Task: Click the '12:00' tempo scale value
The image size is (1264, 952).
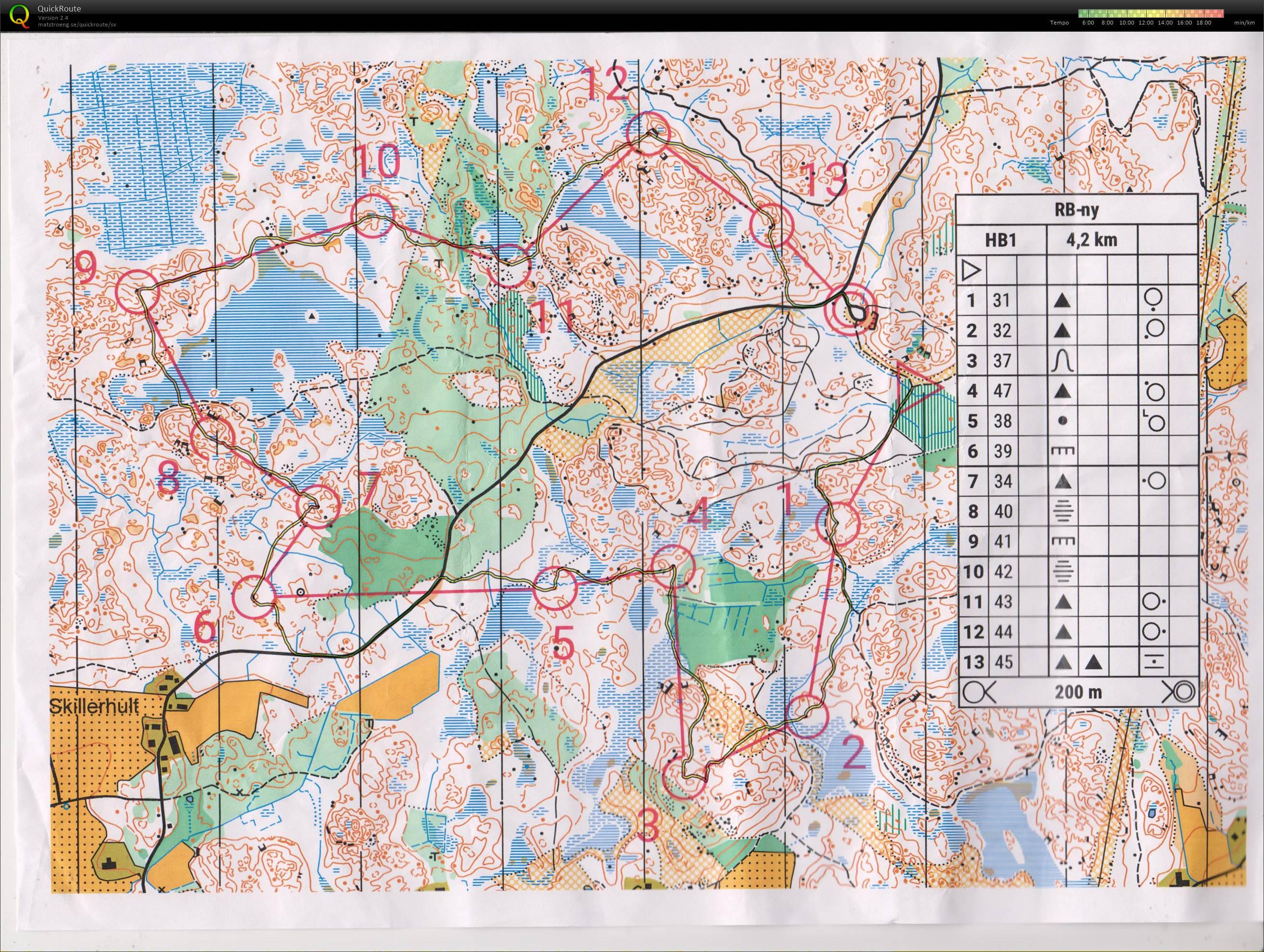Action: click(1146, 23)
